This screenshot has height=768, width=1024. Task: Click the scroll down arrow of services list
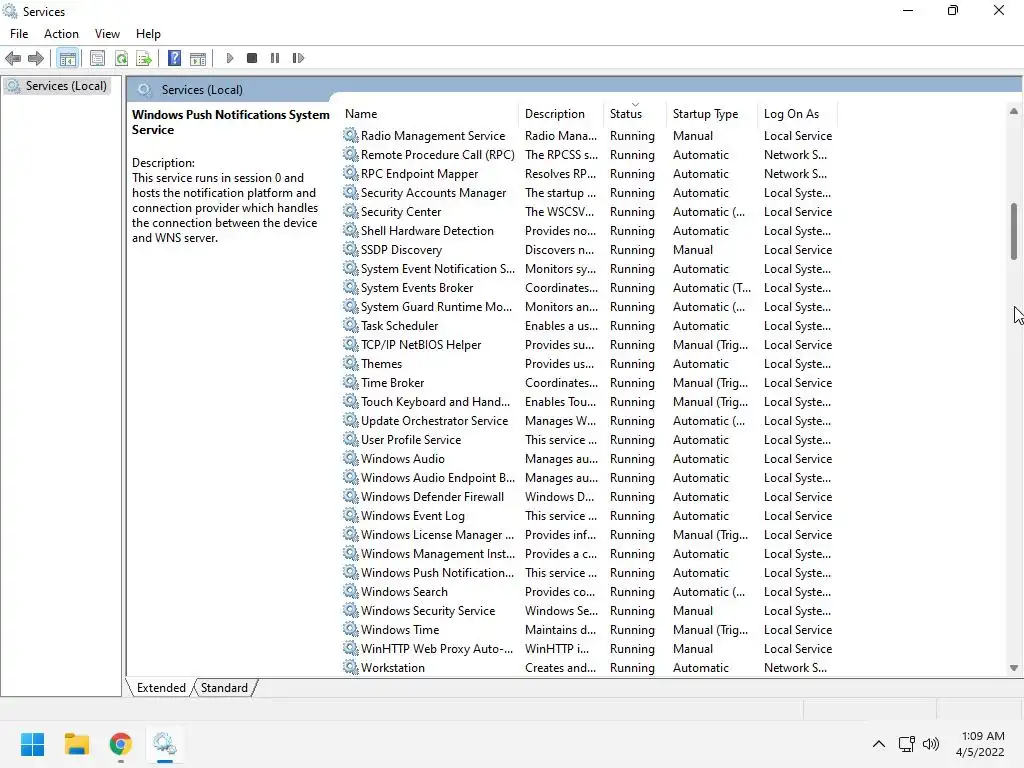[x=1014, y=668]
